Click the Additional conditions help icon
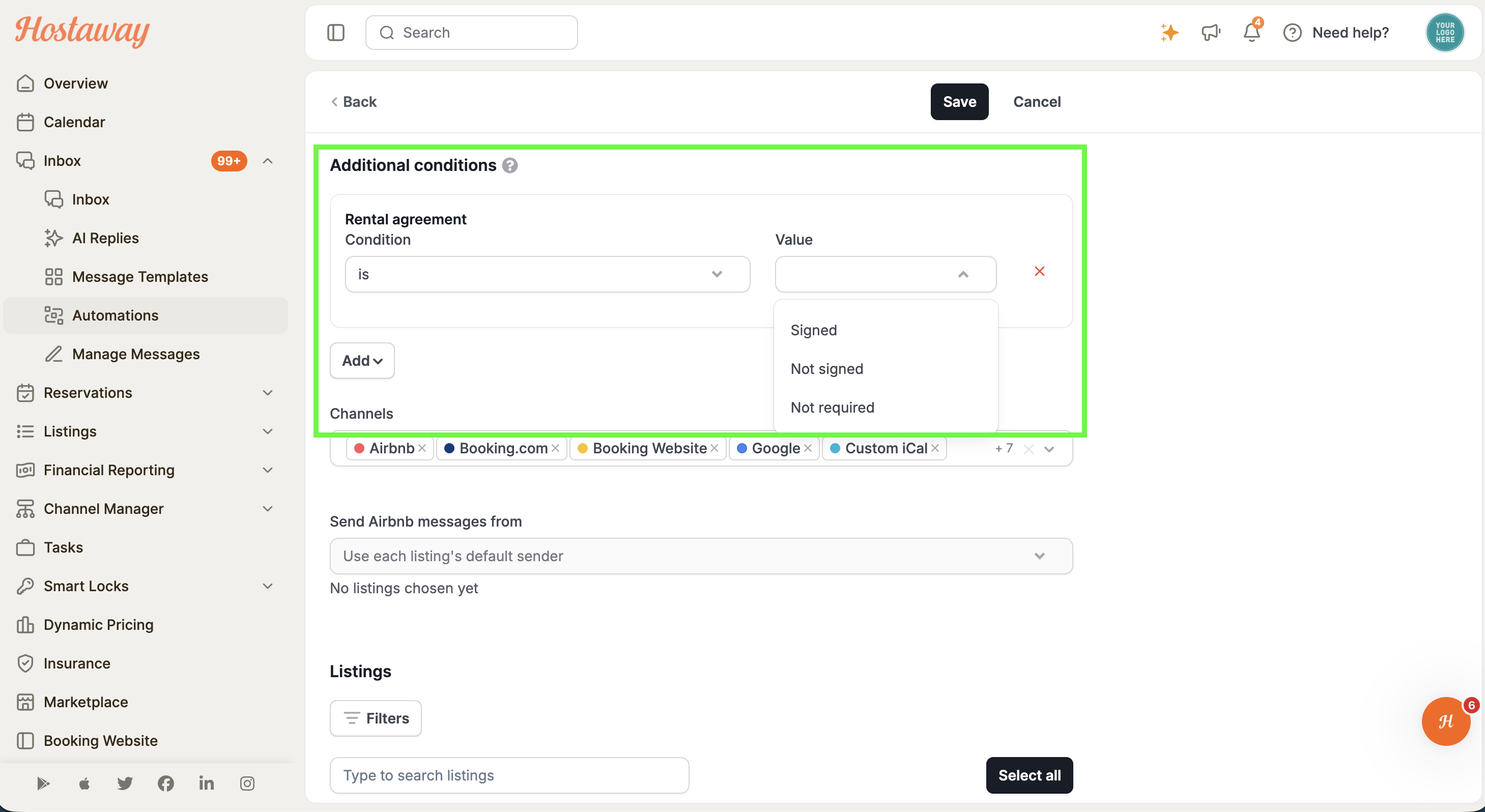Screen dimensions: 1485x812 pos(509,165)
